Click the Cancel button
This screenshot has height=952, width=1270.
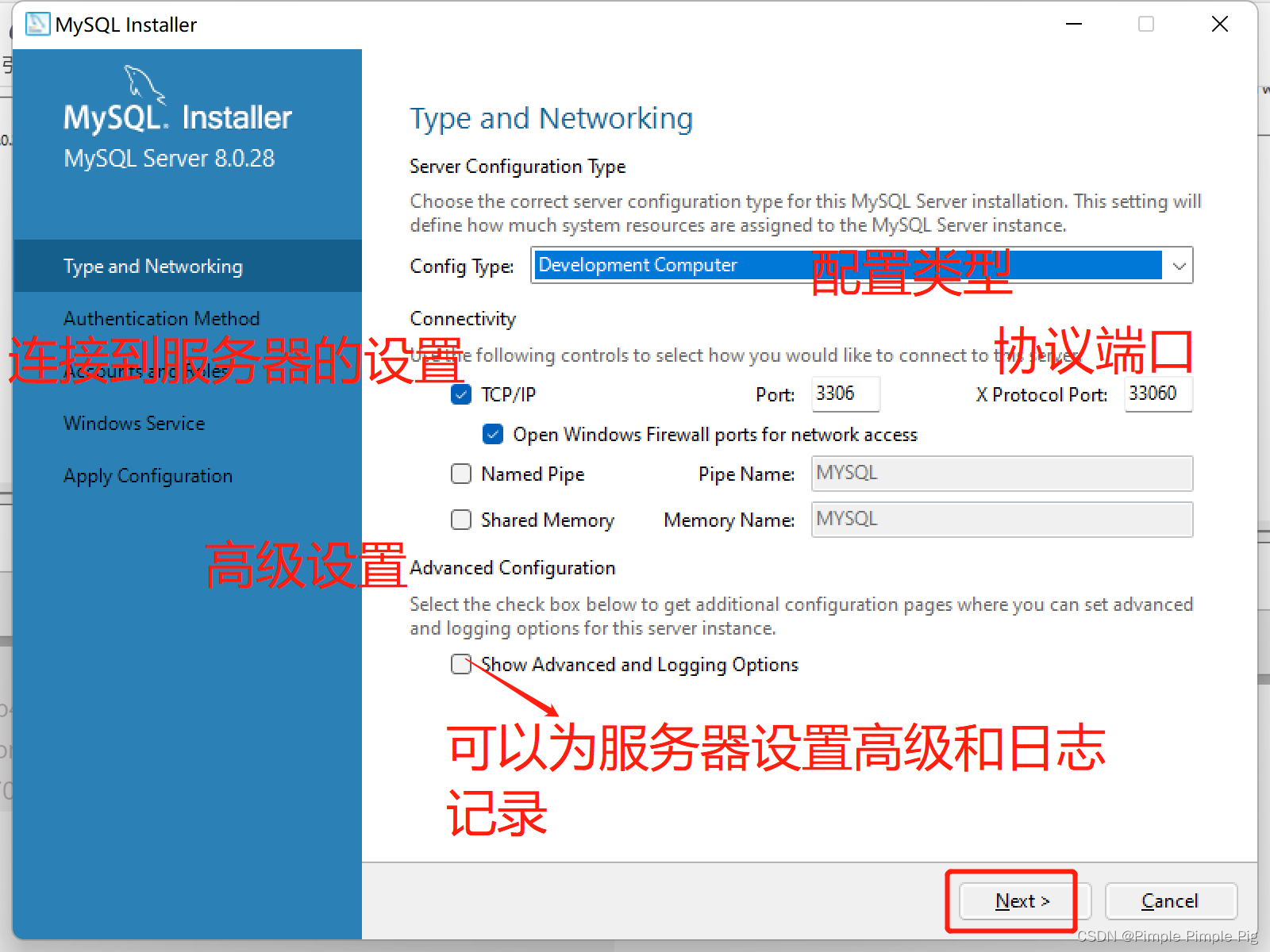coord(1170,901)
